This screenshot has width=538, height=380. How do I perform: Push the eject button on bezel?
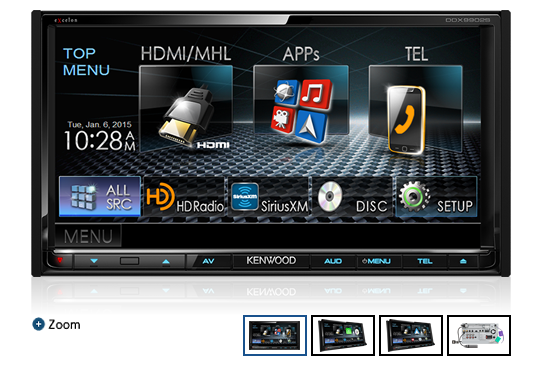463,261
